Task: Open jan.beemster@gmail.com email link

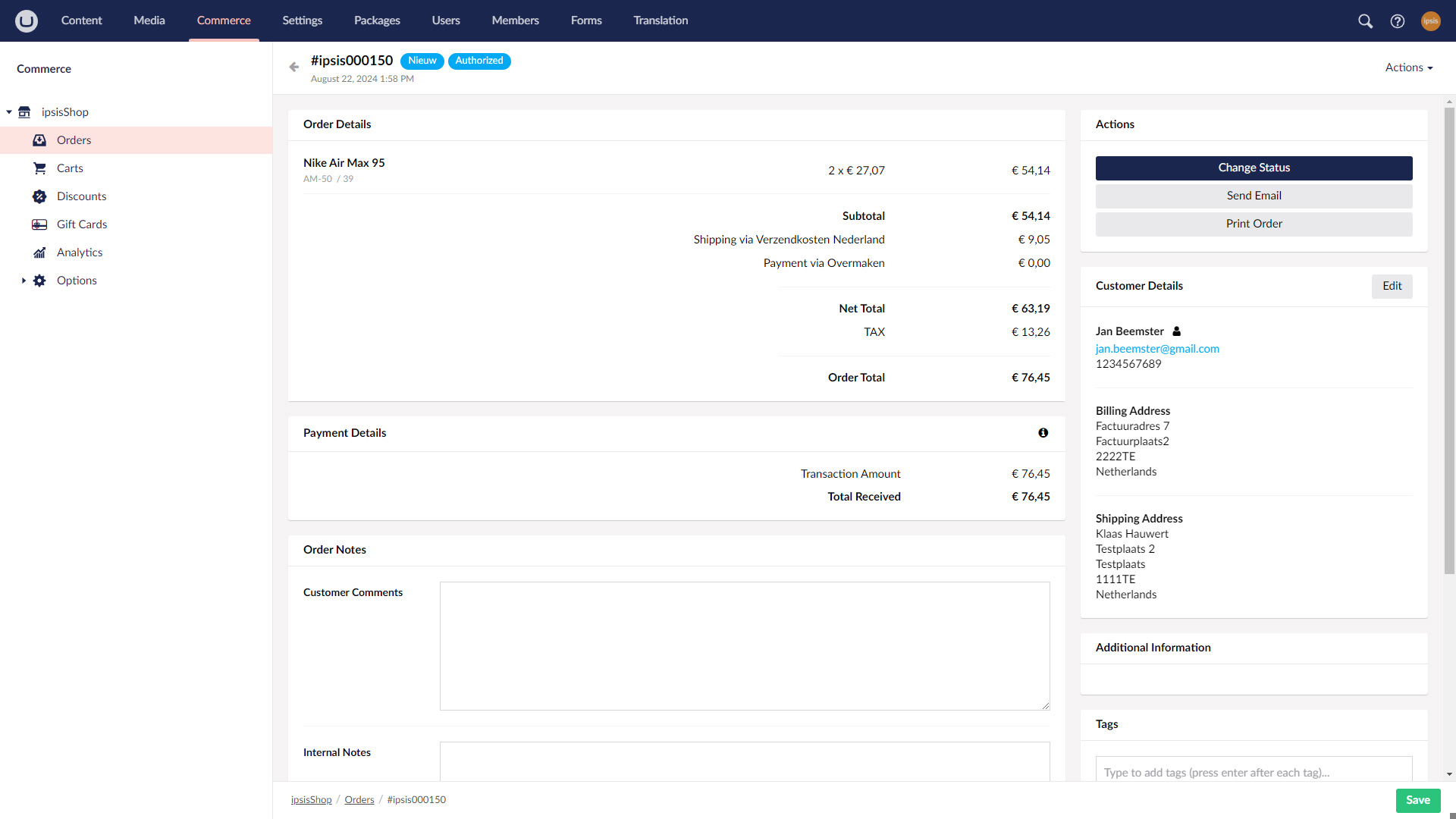Action: pos(1157,349)
